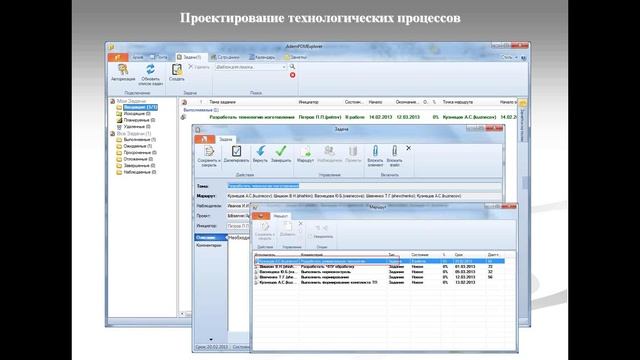Select the Входящие (1/1) folder
640x360 pixels.
pos(140,107)
